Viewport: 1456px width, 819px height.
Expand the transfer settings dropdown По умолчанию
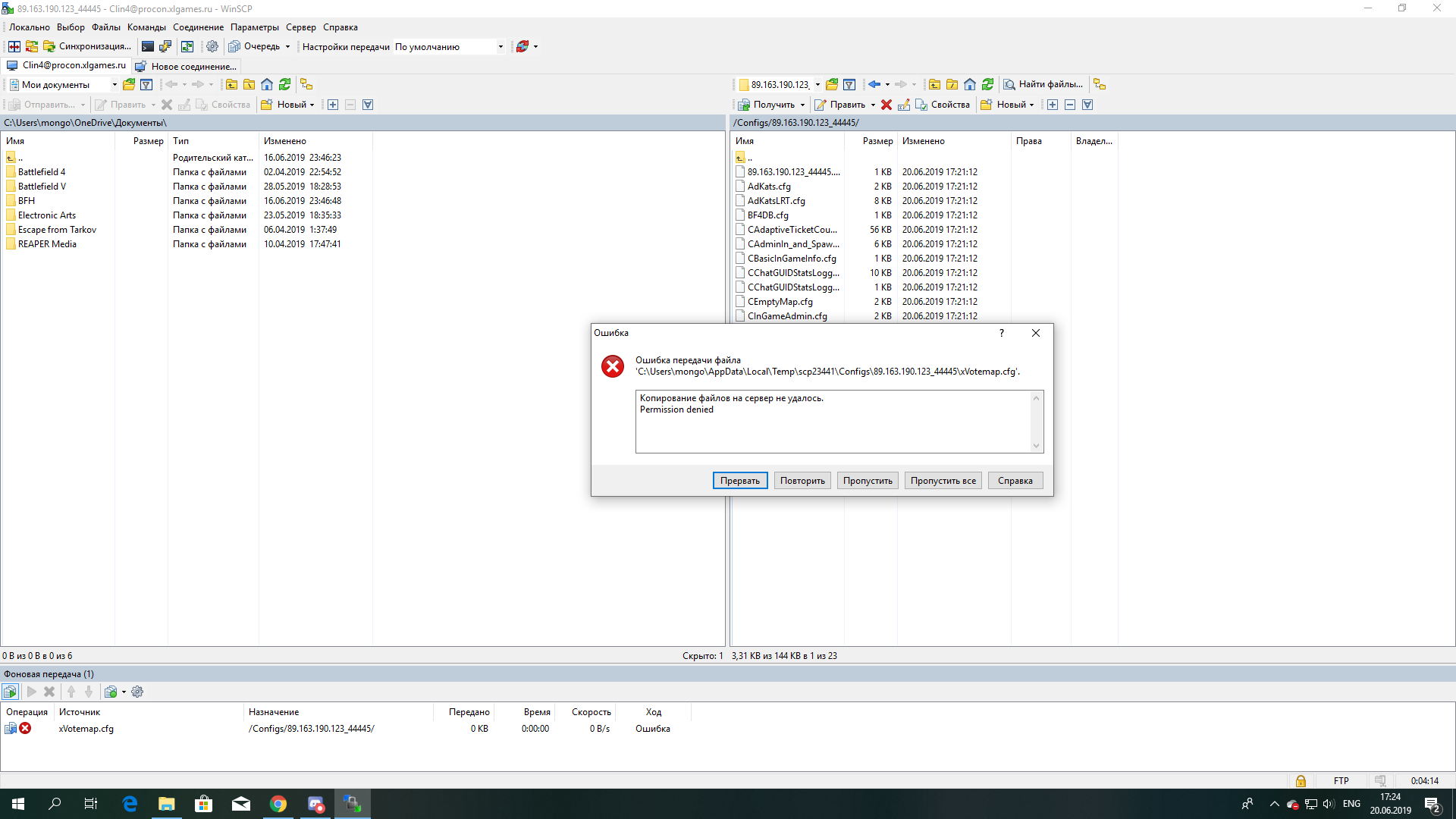point(500,47)
